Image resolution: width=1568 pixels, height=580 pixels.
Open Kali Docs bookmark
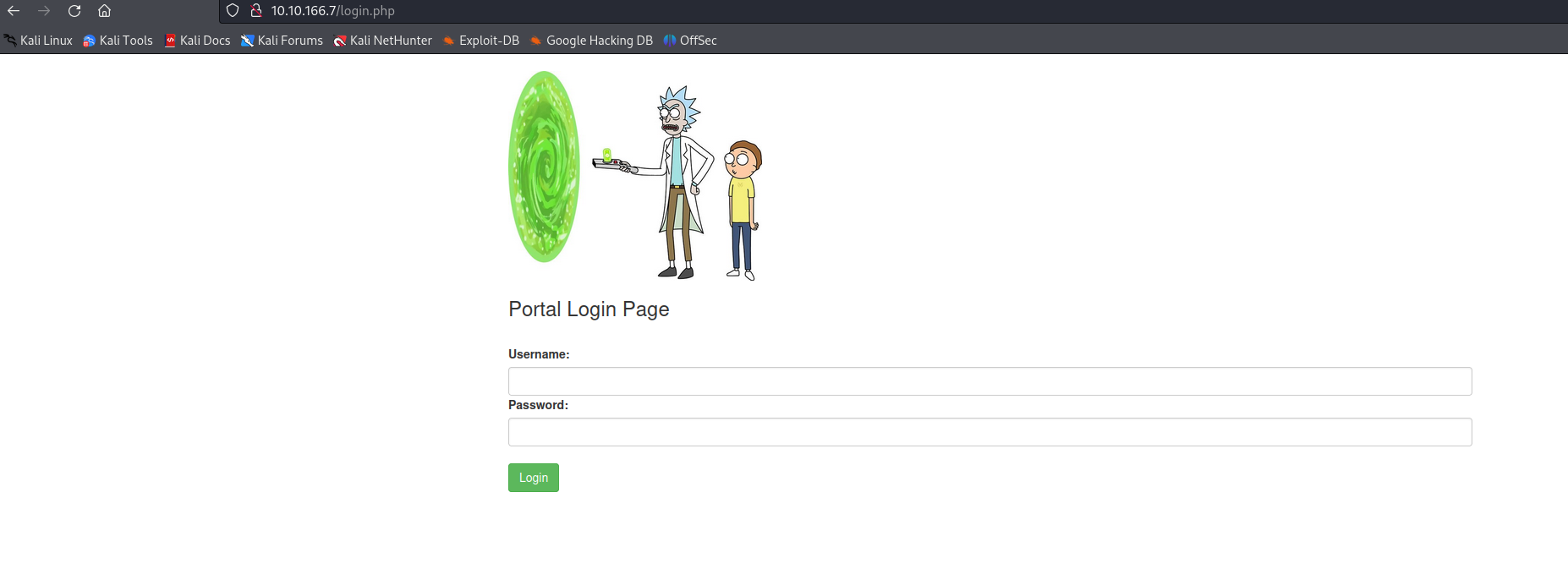197,41
